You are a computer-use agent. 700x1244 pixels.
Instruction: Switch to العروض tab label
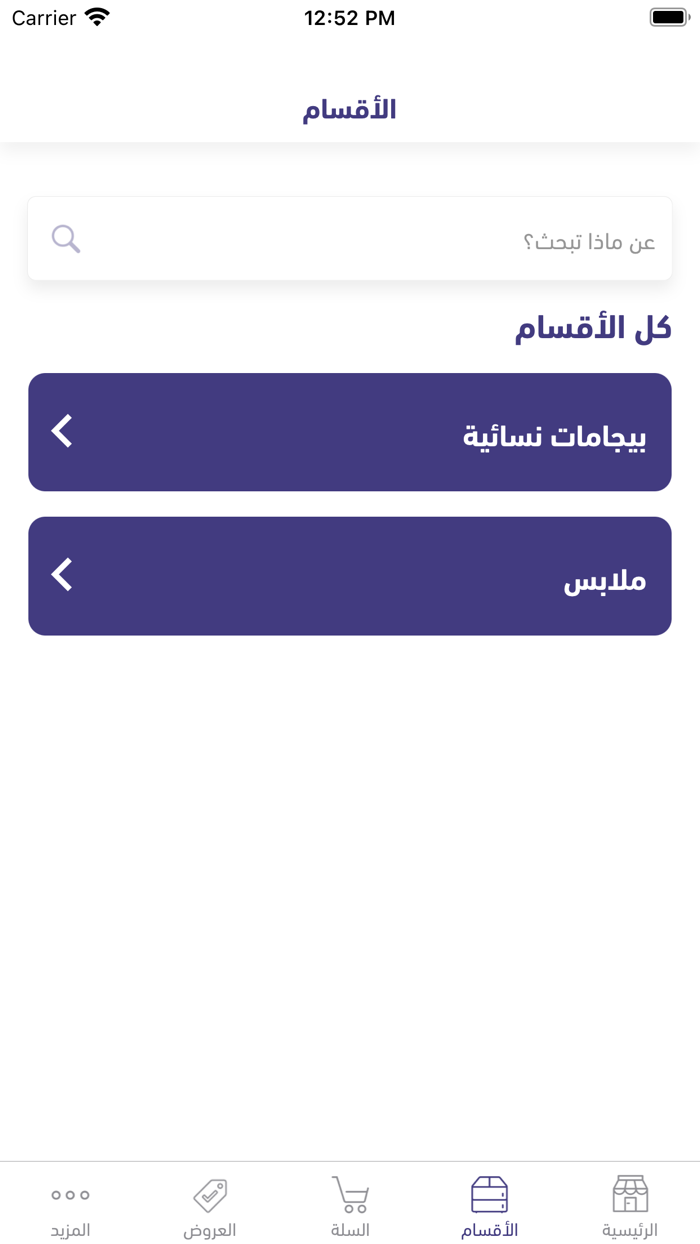pos(210,1230)
